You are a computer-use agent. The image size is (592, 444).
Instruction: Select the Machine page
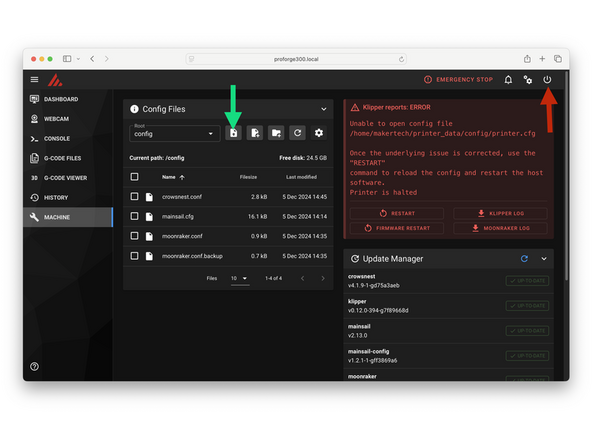pyautogui.click(x=68, y=217)
